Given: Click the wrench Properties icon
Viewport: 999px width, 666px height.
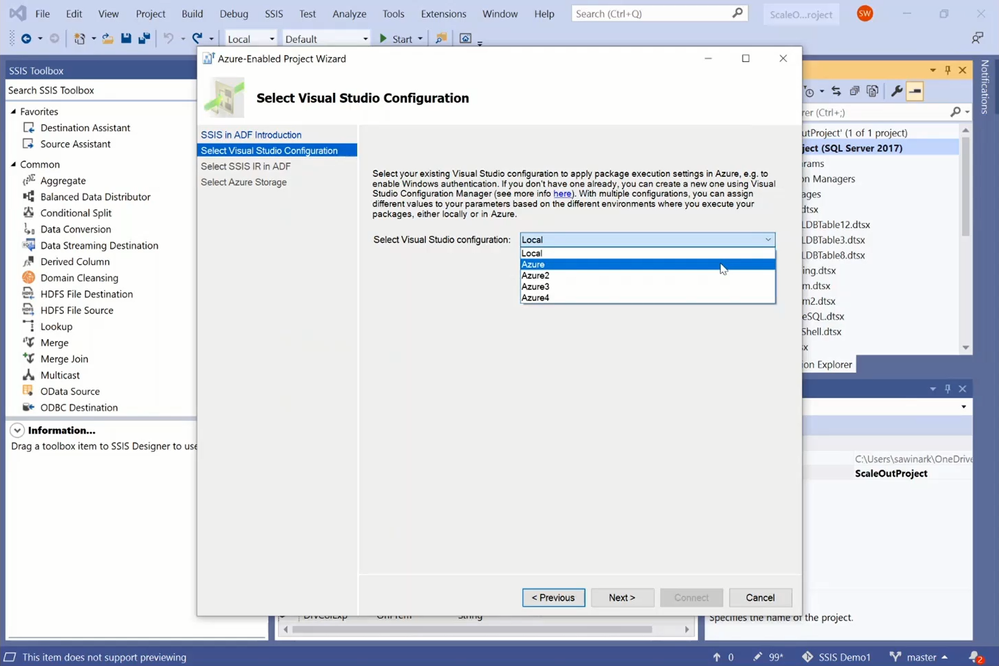Looking at the screenshot, I should pyautogui.click(x=896, y=91).
